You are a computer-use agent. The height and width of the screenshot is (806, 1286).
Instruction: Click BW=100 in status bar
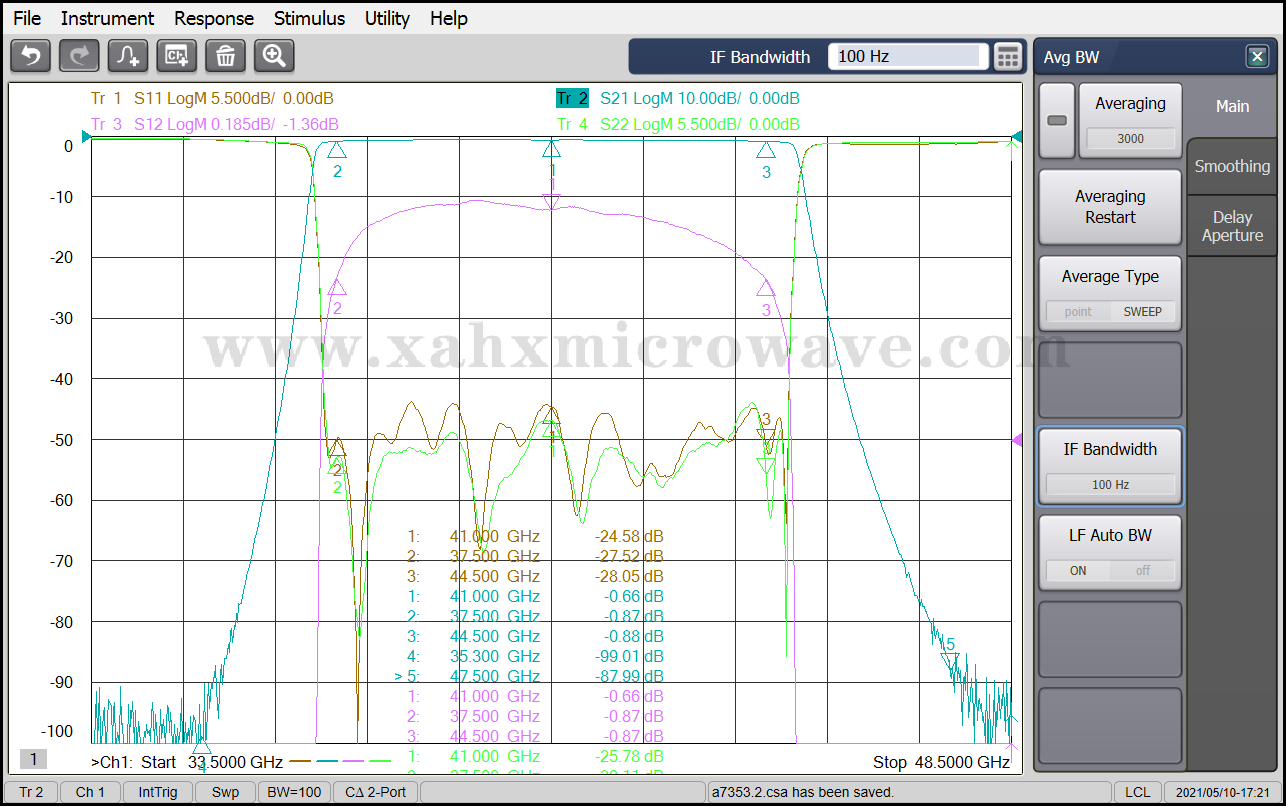point(294,792)
